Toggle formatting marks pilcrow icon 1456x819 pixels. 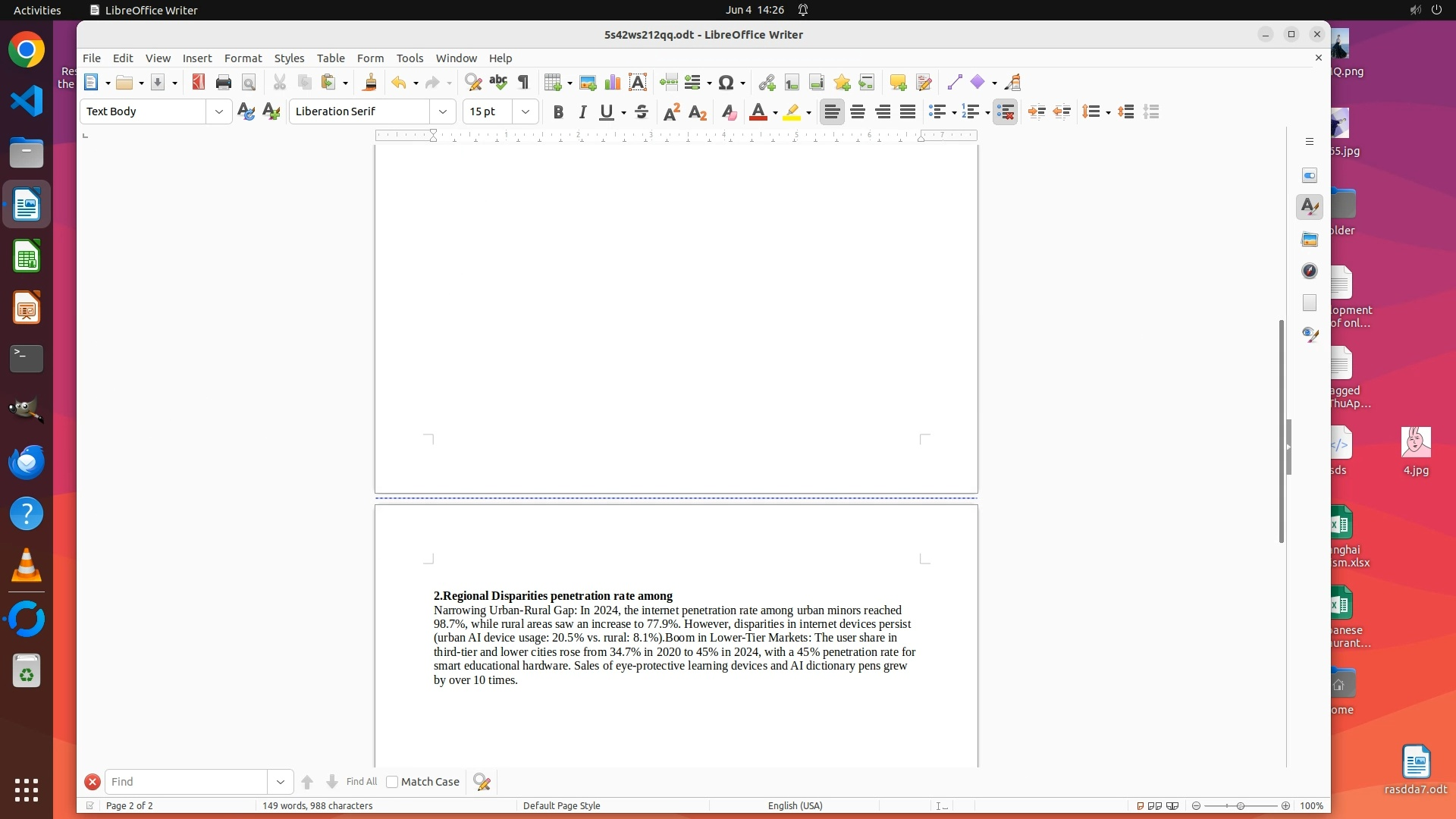pyautogui.click(x=523, y=83)
